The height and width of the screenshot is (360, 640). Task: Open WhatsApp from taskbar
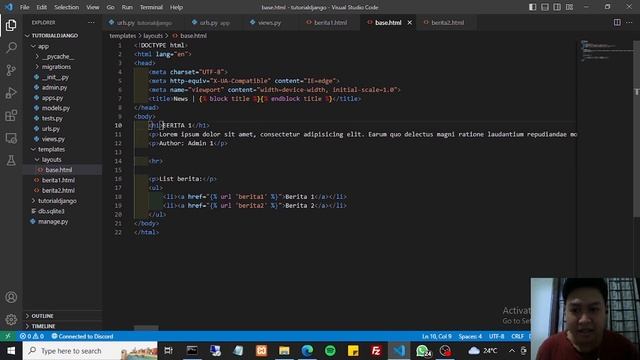click(x=423, y=351)
